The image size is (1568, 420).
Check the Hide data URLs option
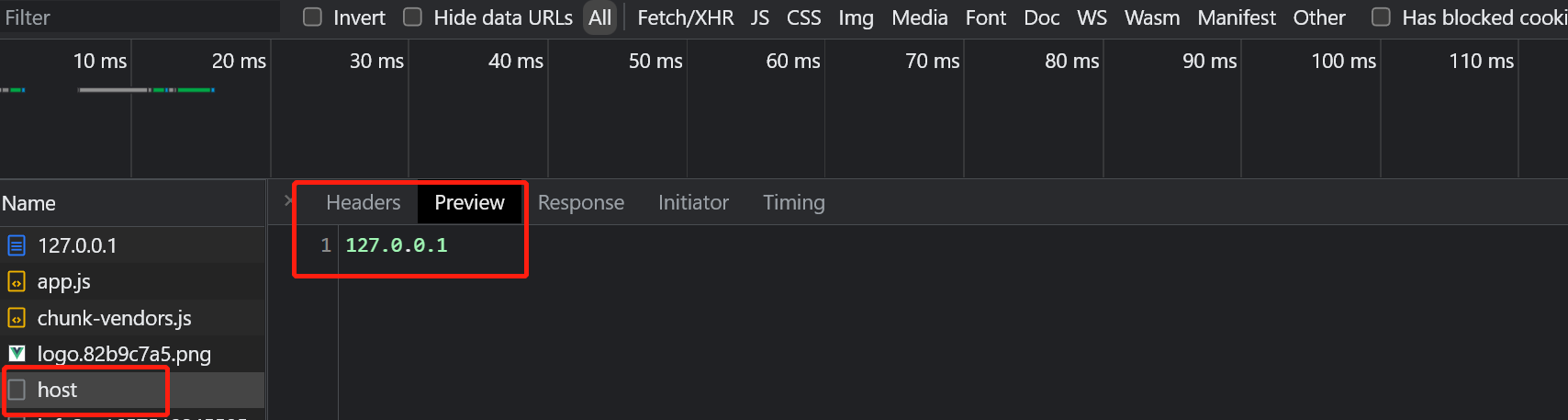coord(413,17)
